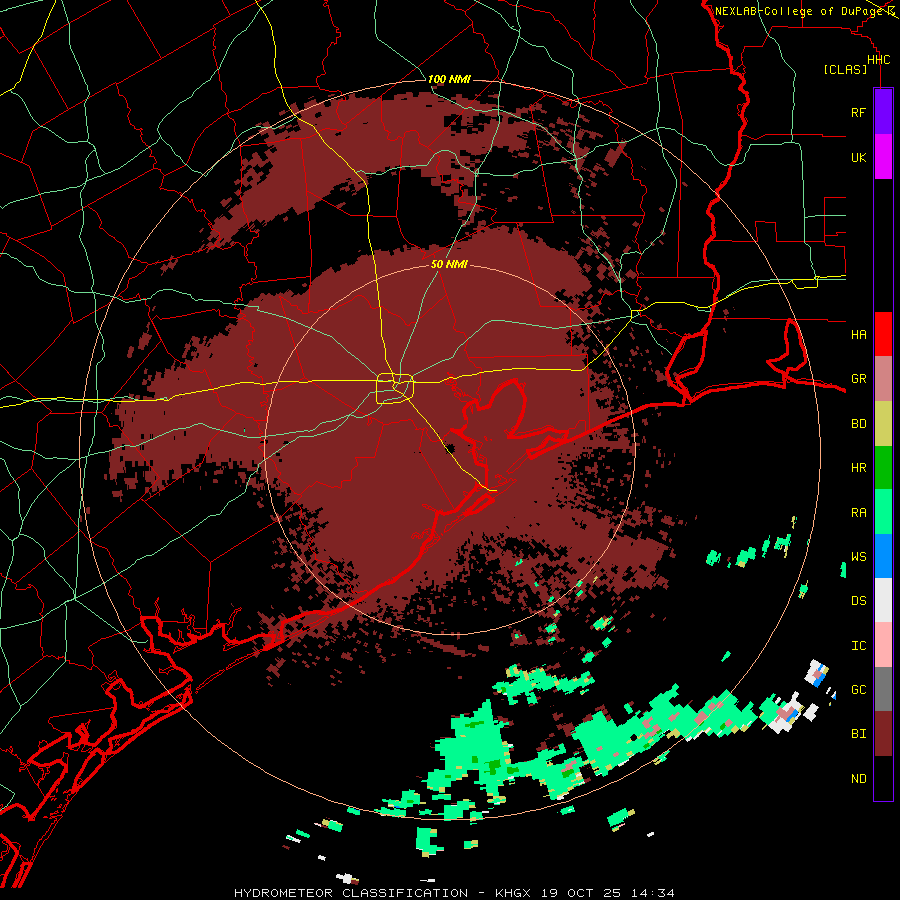Click the "GR" legend label
Screen dimensions: 900x900
[858, 379]
